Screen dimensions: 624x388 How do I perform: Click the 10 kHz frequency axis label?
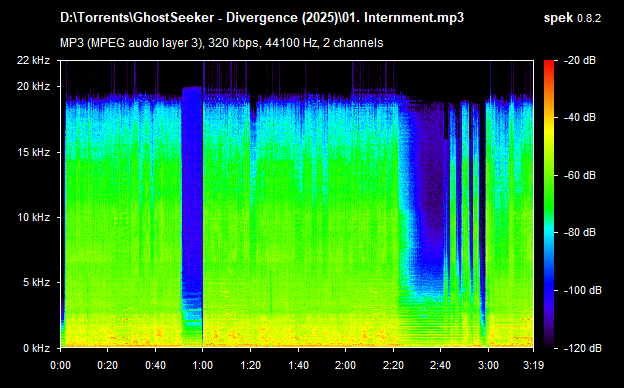(33, 217)
